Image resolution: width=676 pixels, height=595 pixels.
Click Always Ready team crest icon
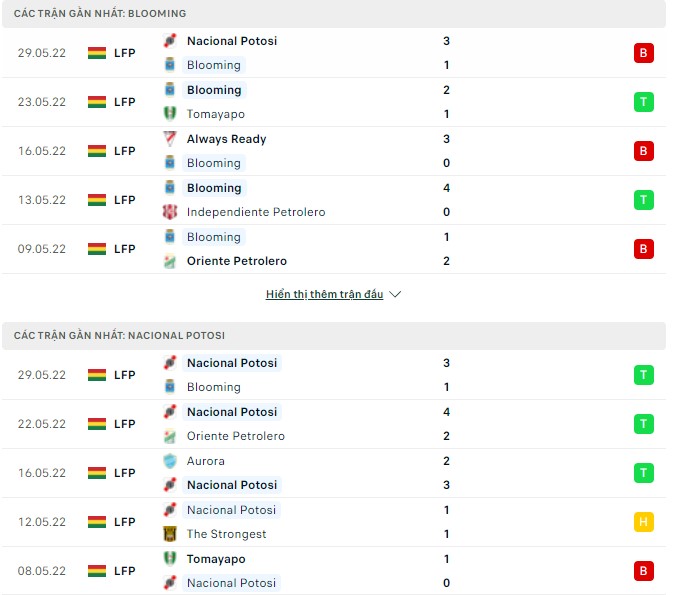pyautogui.click(x=169, y=139)
